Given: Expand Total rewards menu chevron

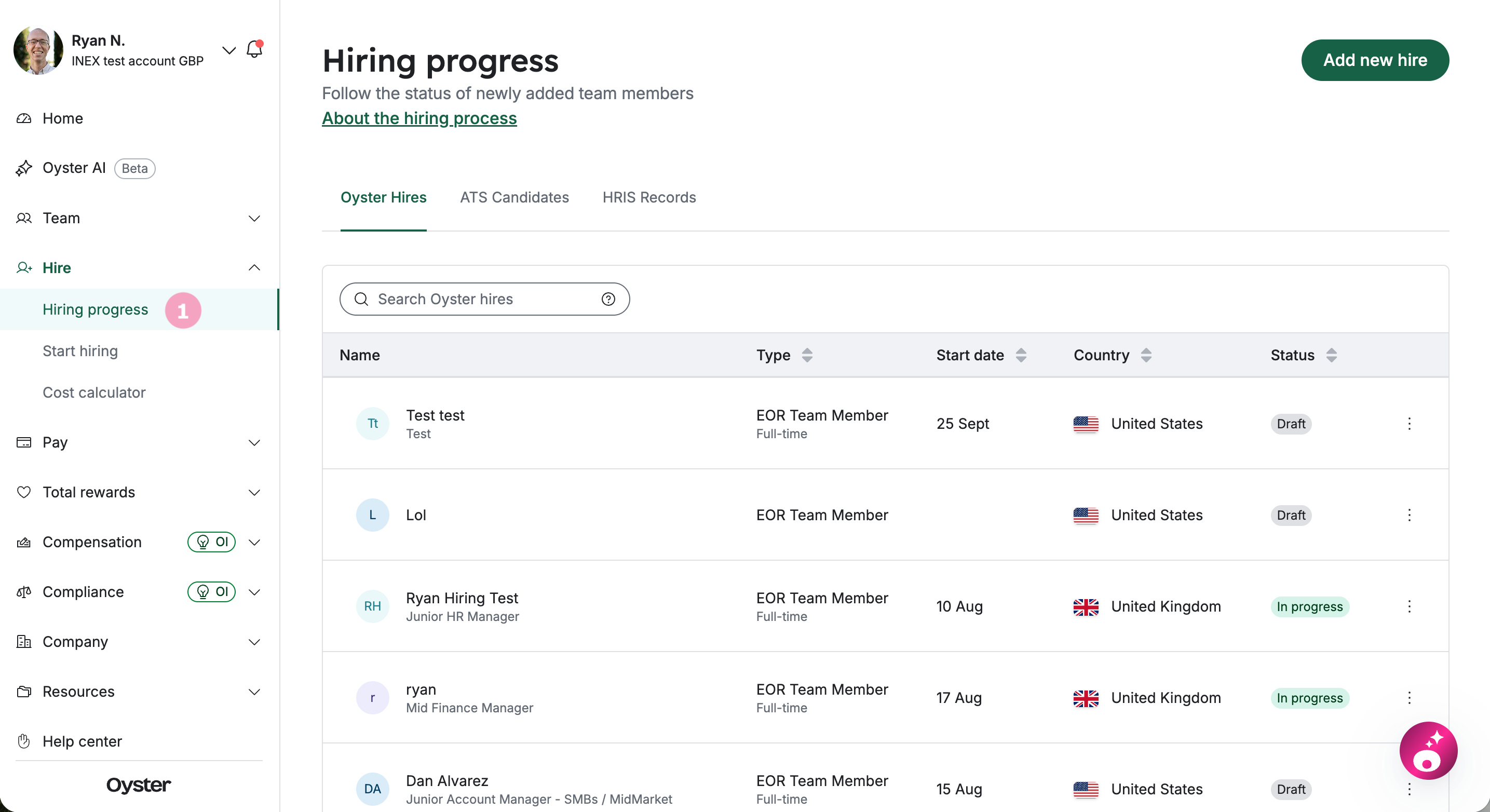Looking at the screenshot, I should [254, 493].
